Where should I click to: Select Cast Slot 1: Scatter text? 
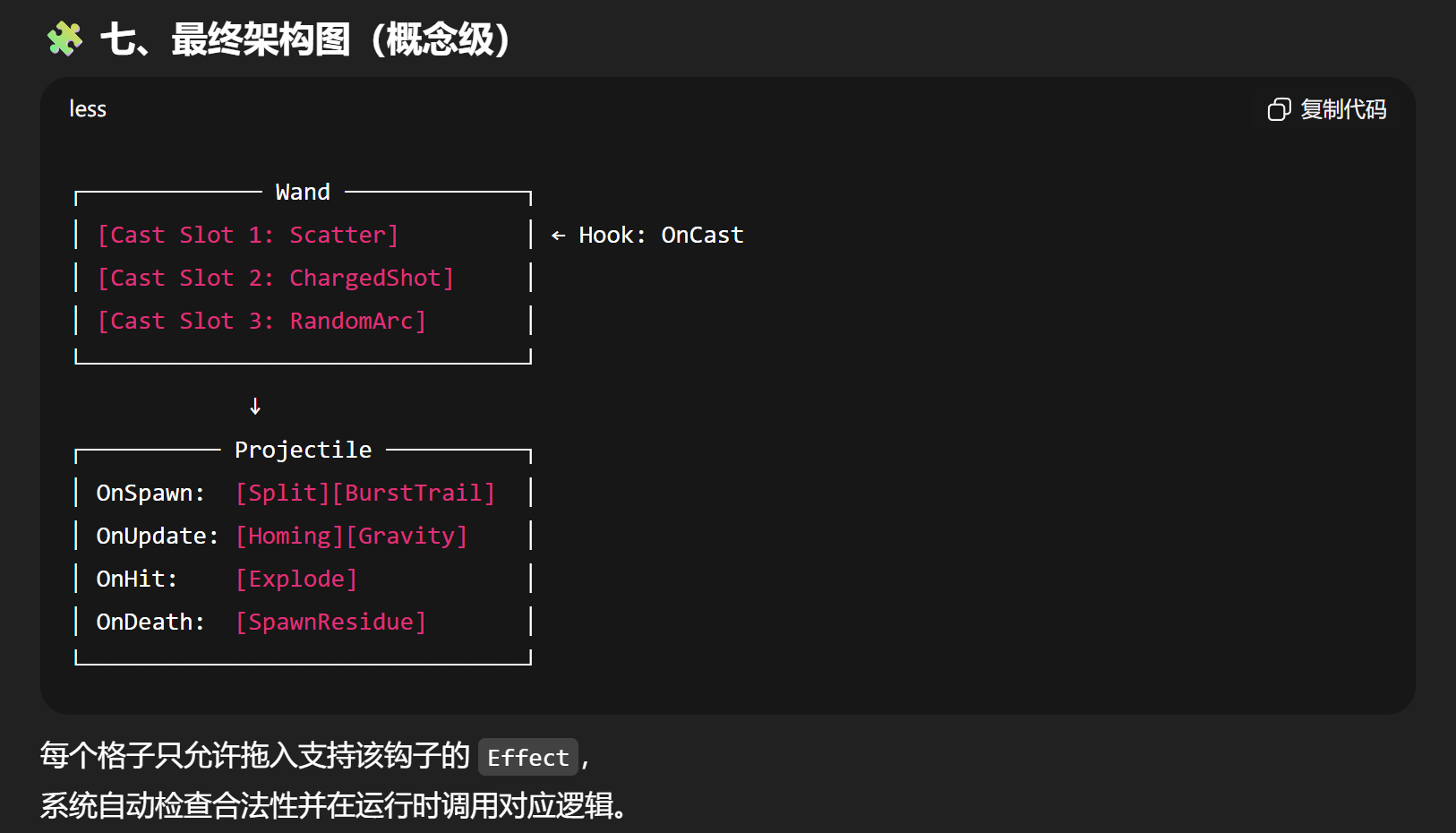(248, 235)
